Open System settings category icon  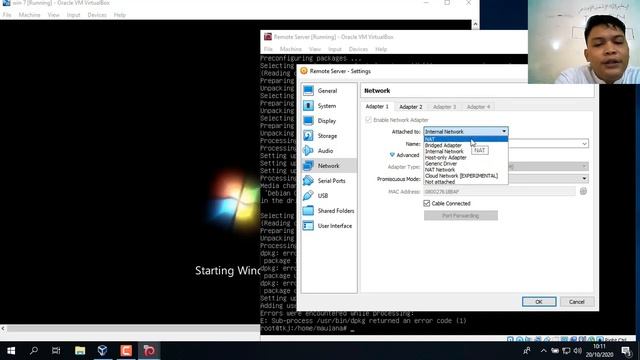coord(309,106)
